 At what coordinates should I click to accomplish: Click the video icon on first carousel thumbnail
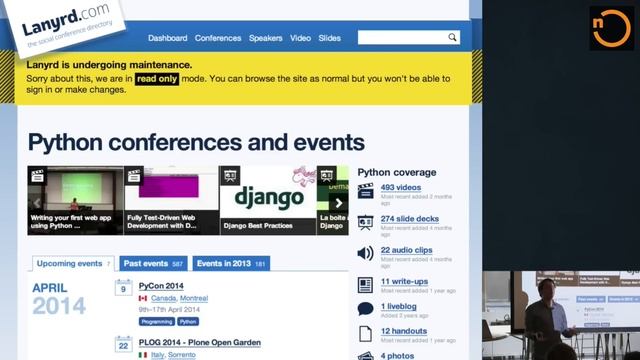coord(38,176)
